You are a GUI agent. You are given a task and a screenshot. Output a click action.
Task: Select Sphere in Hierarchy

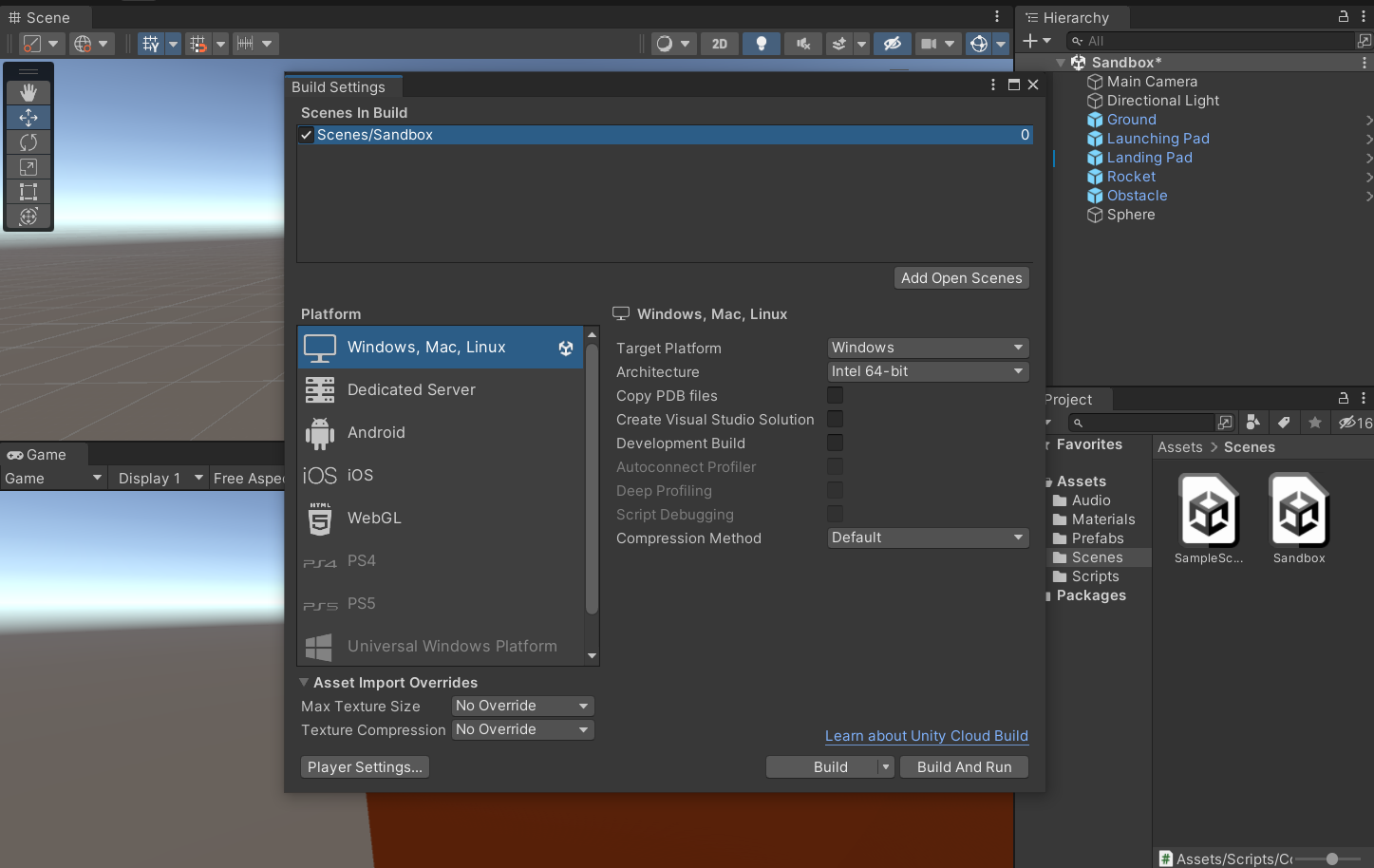[1131, 215]
